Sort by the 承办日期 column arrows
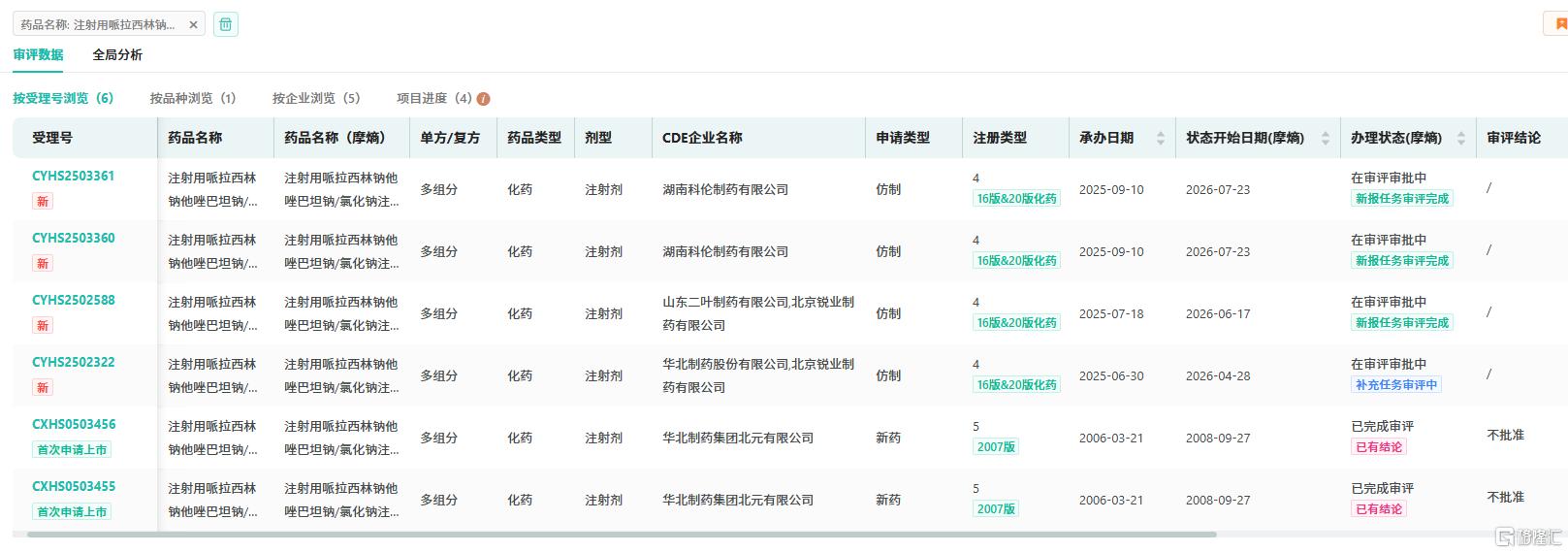Viewport: 1568px width, 553px height. click(x=1161, y=139)
